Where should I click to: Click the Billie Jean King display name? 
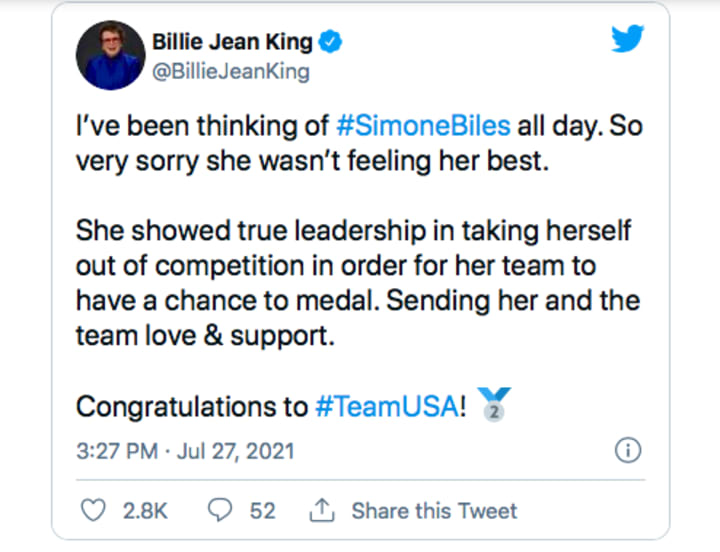point(232,42)
